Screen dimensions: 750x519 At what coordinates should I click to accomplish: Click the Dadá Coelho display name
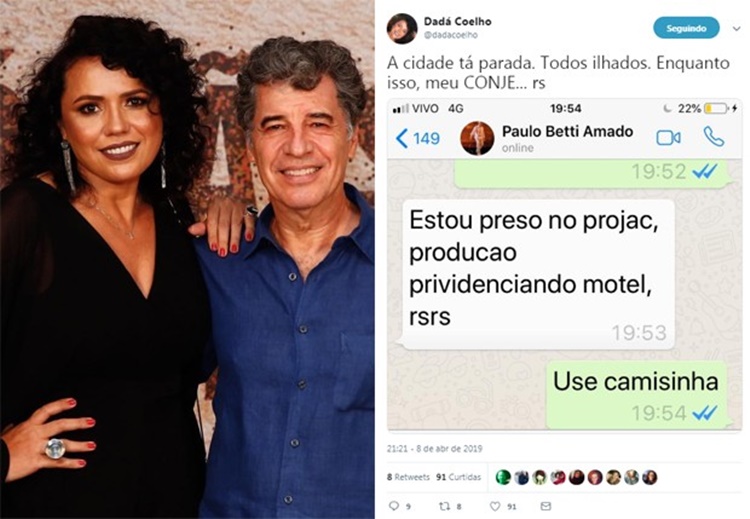coord(457,22)
